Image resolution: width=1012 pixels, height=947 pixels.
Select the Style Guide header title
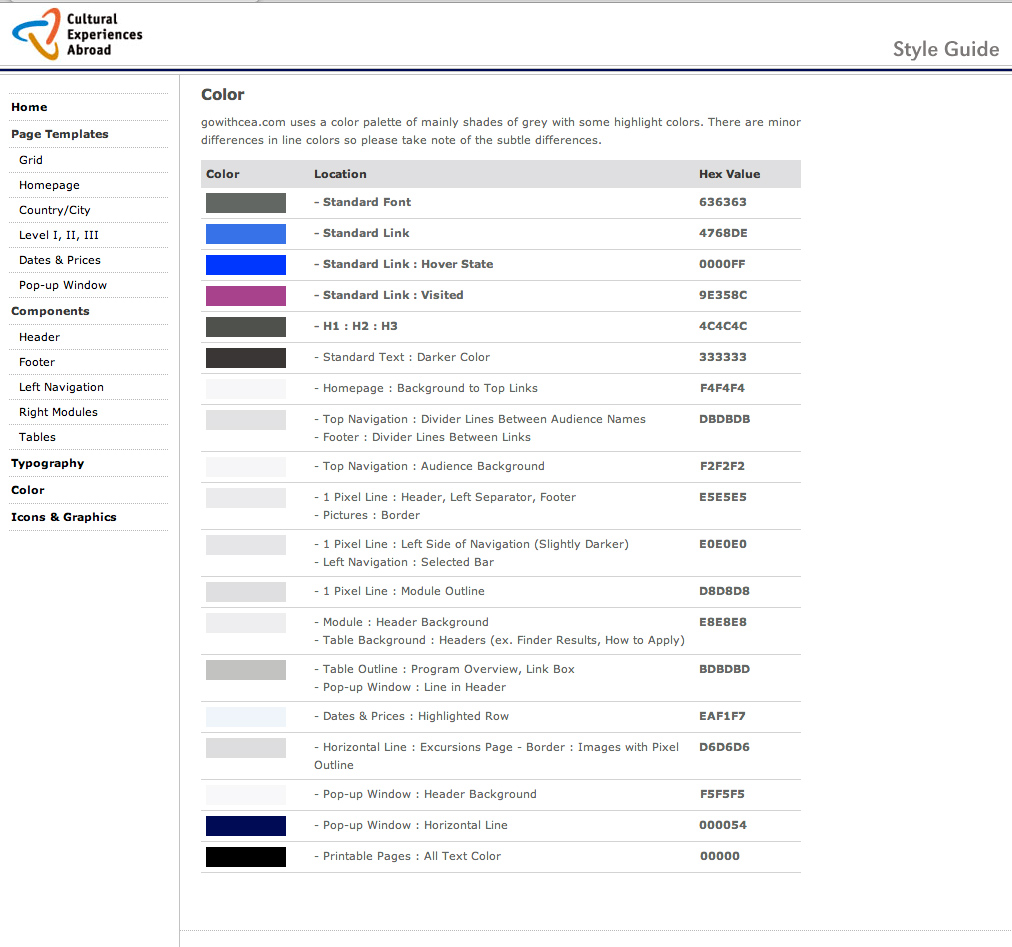(945, 49)
